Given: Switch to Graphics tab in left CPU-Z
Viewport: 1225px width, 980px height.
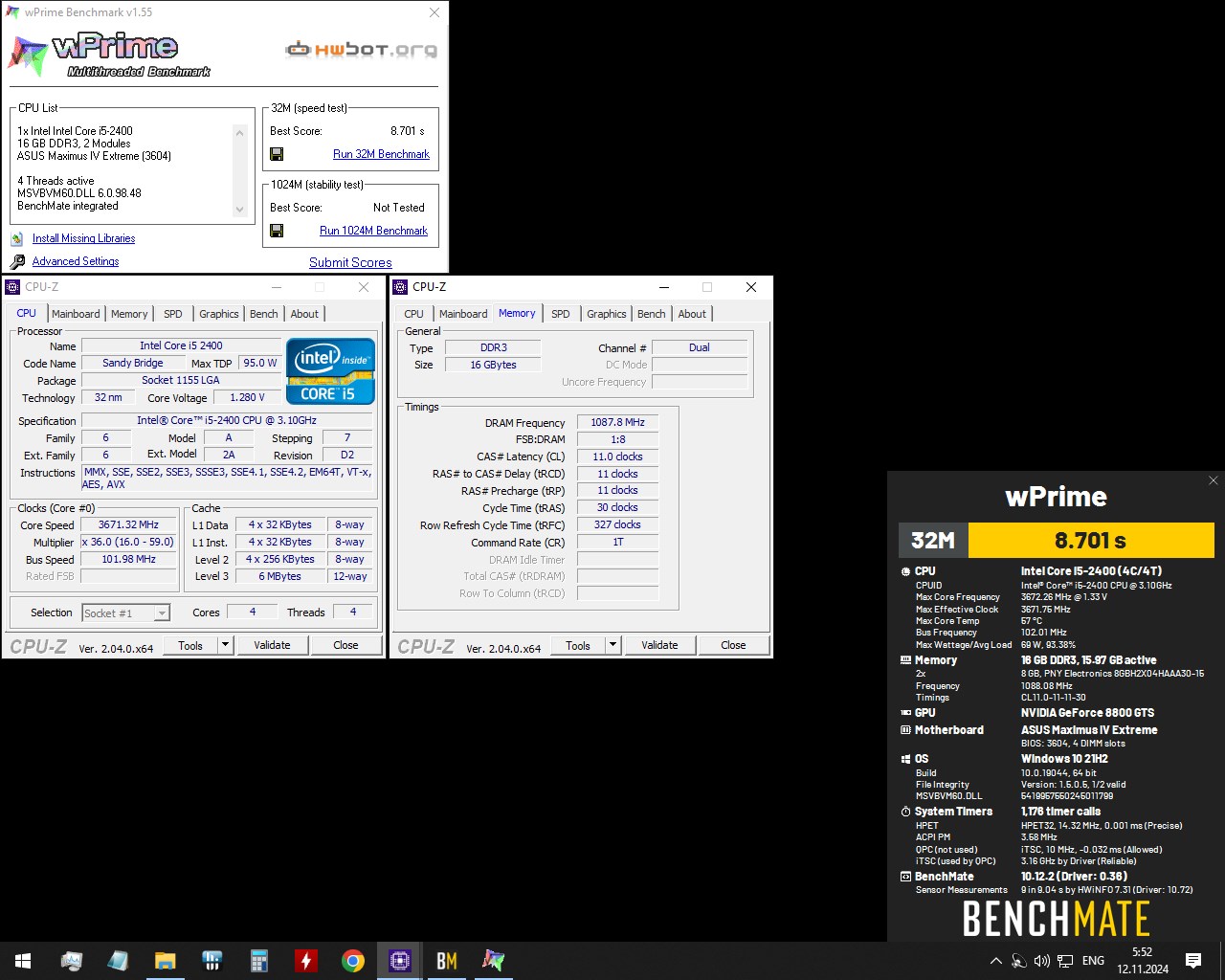Looking at the screenshot, I should [219, 314].
